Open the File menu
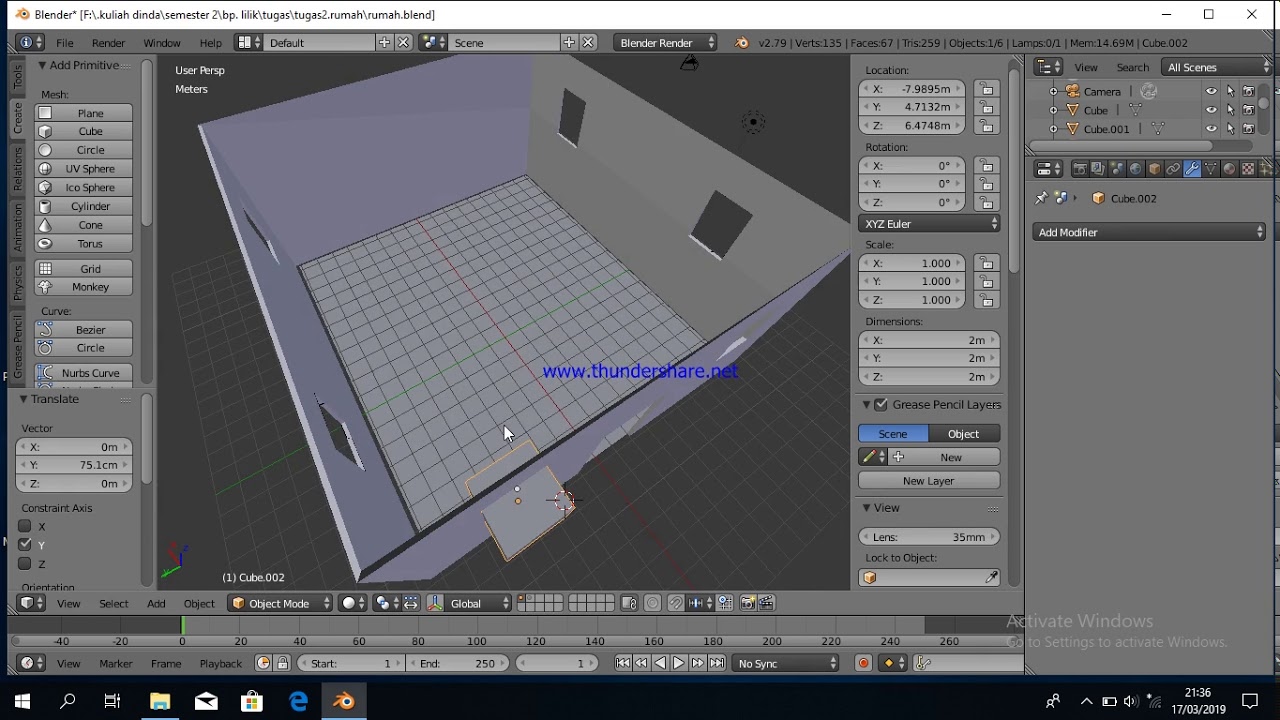The width and height of the screenshot is (1280, 720). pos(65,43)
